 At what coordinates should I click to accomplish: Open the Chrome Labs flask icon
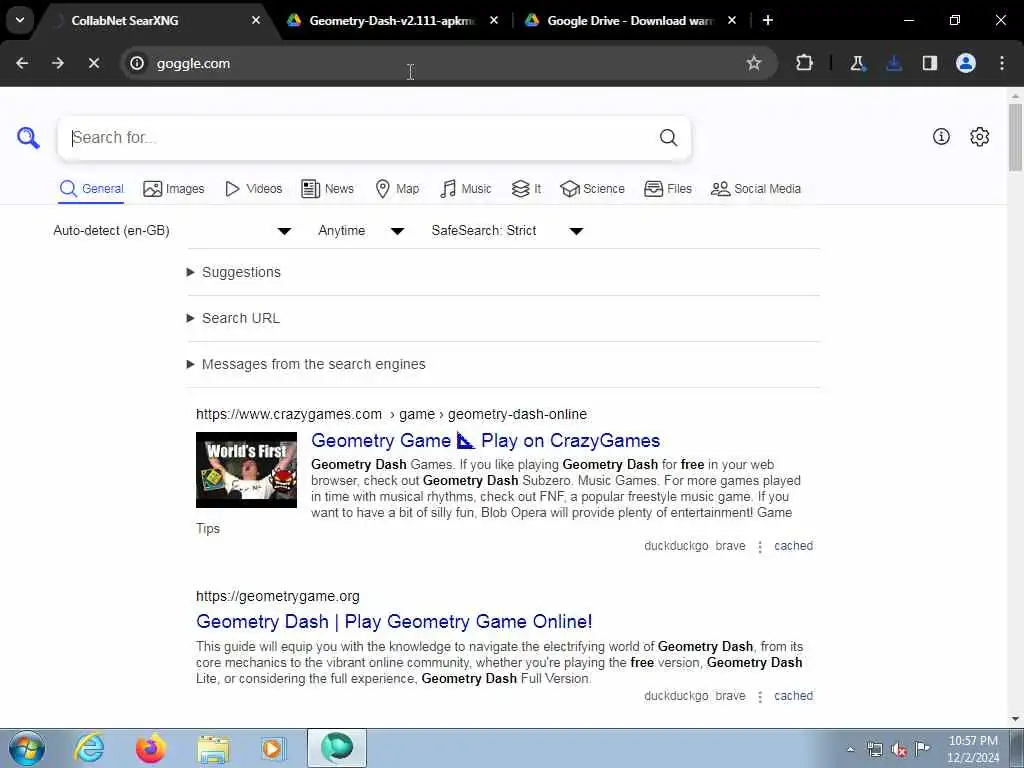(857, 63)
